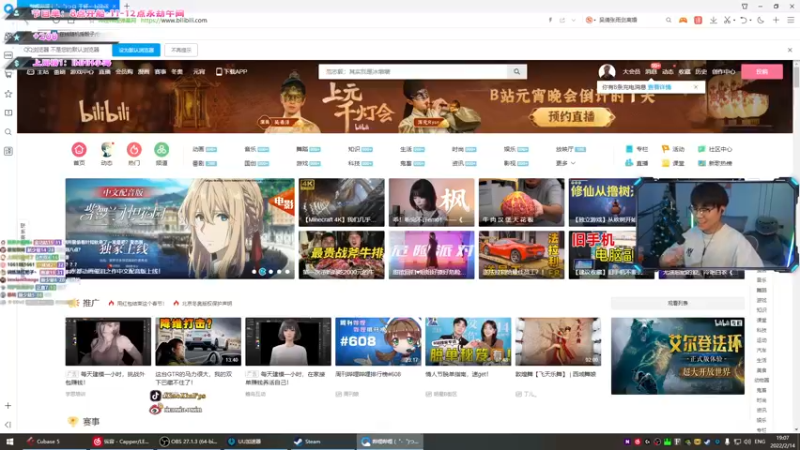The image size is (800, 450).
Task: Open the 社区中心 community icon
Action: (x=702, y=149)
